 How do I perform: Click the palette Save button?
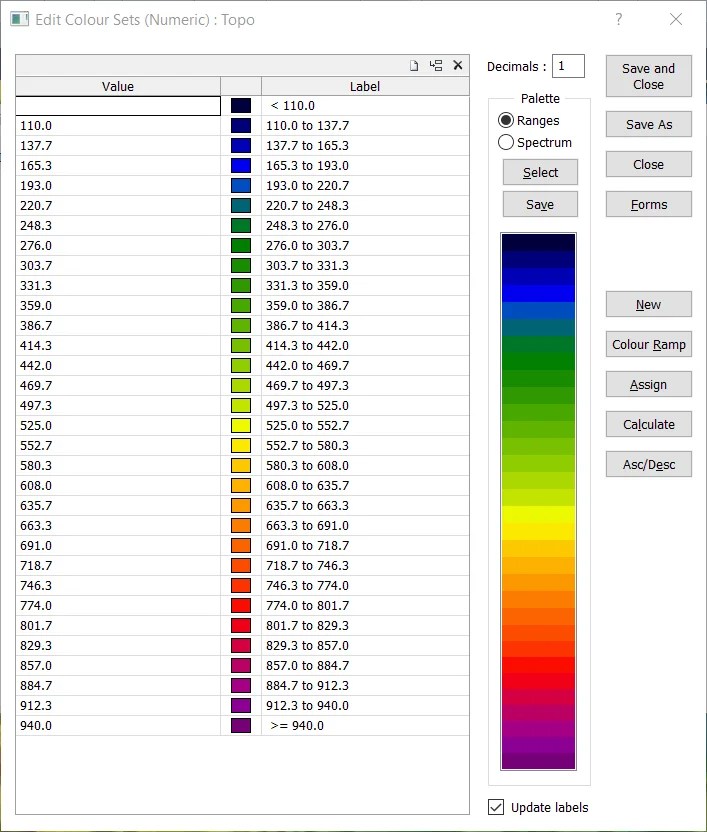point(540,204)
